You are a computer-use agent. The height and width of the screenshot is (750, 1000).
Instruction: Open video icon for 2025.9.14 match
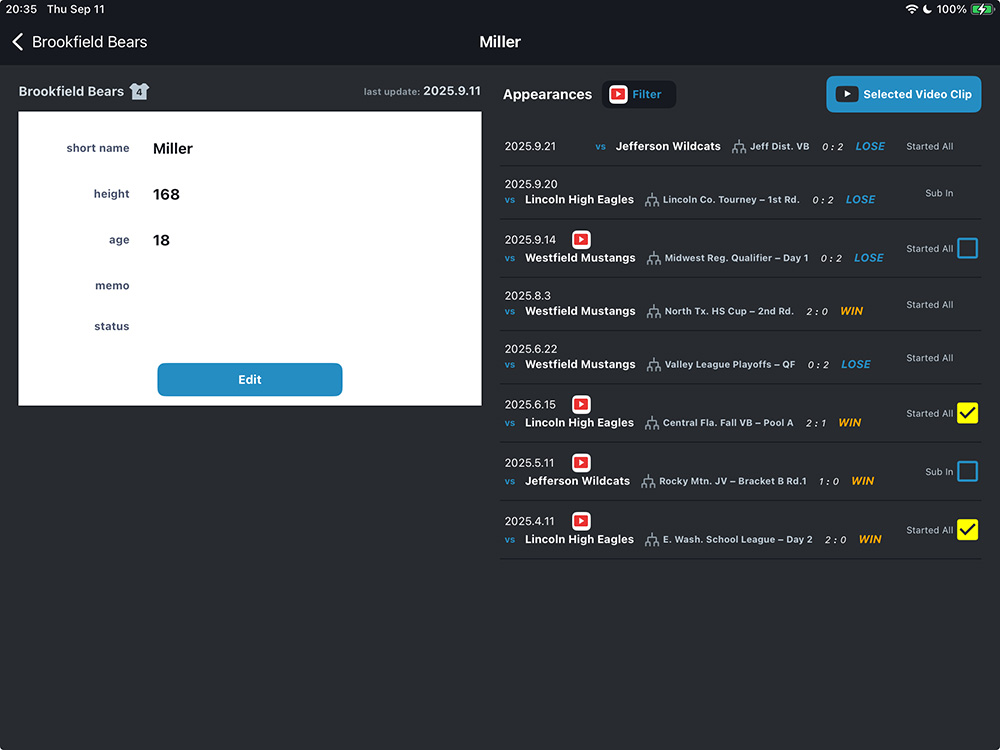point(581,240)
